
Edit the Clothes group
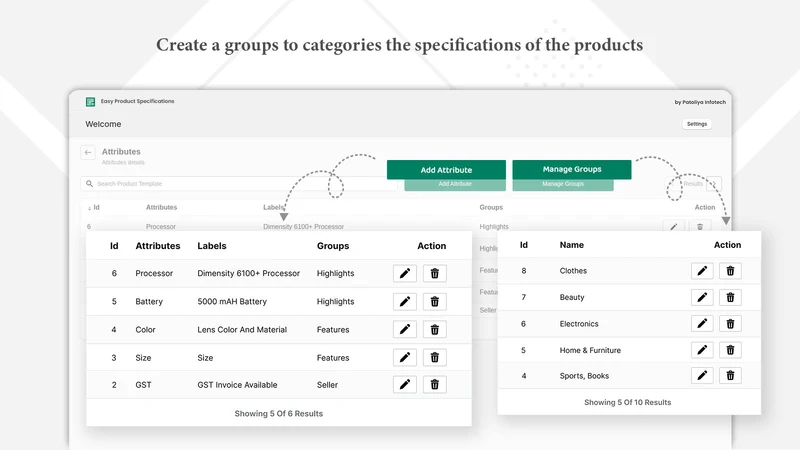[x=702, y=271]
